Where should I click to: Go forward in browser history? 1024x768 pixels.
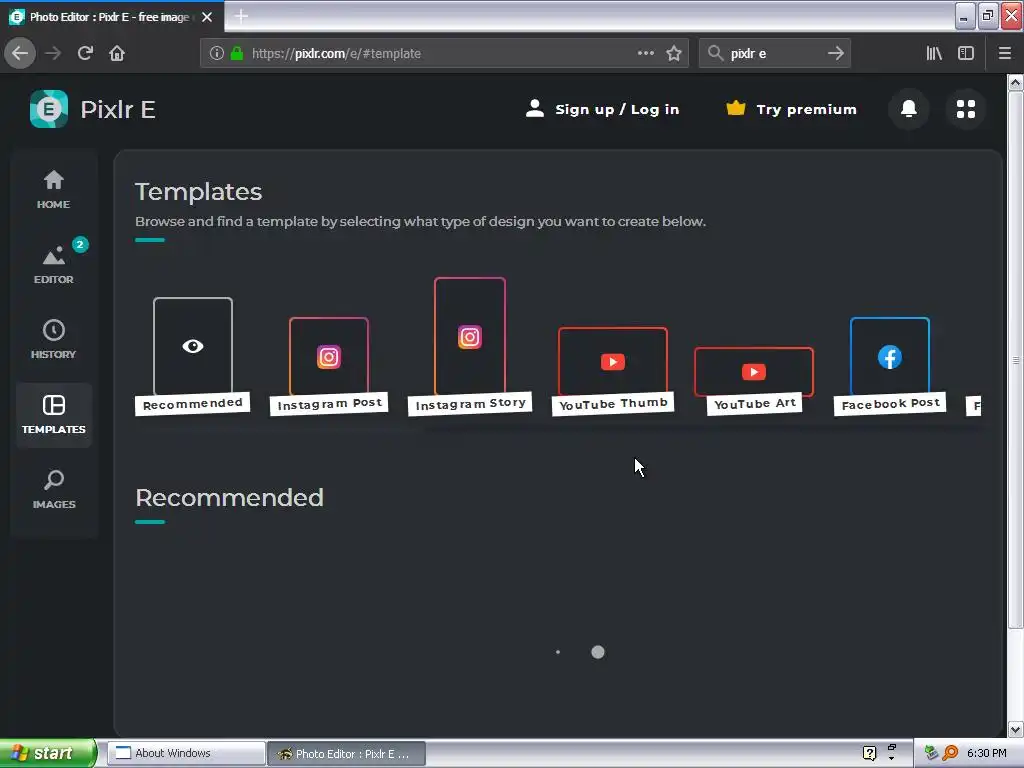tap(53, 53)
